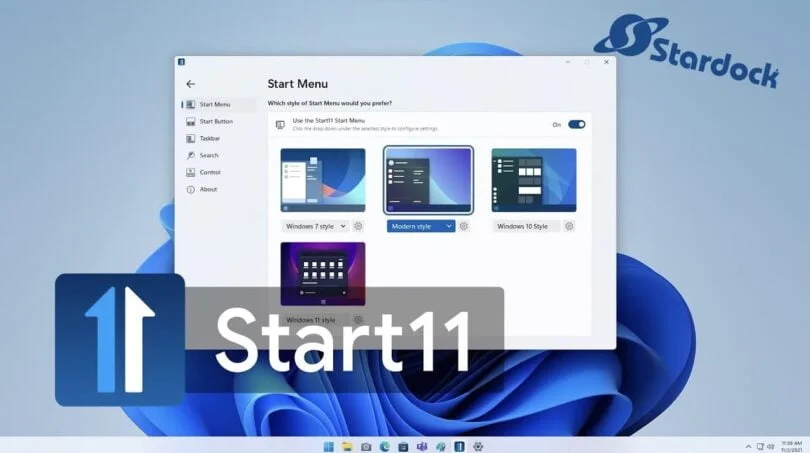Click the Taskbar sidebar icon
This screenshot has width=810, height=453.
191,138
